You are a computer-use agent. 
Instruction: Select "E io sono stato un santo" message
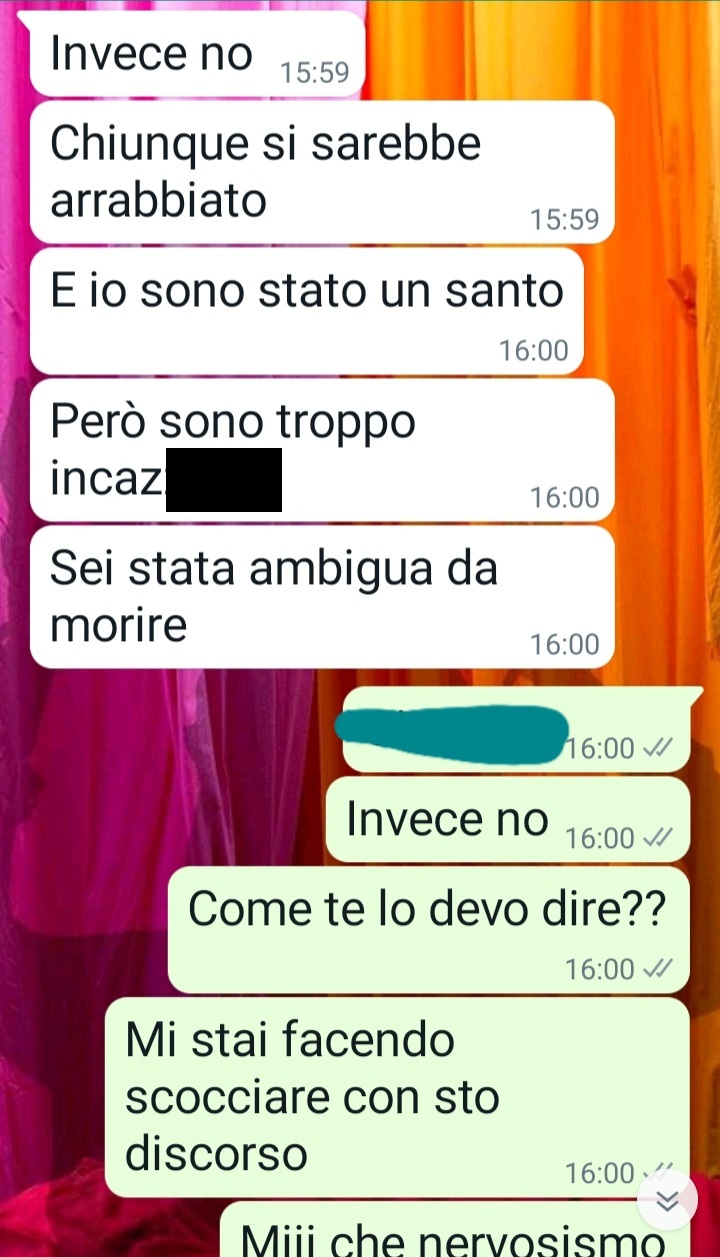pyautogui.click(x=306, y=311)
